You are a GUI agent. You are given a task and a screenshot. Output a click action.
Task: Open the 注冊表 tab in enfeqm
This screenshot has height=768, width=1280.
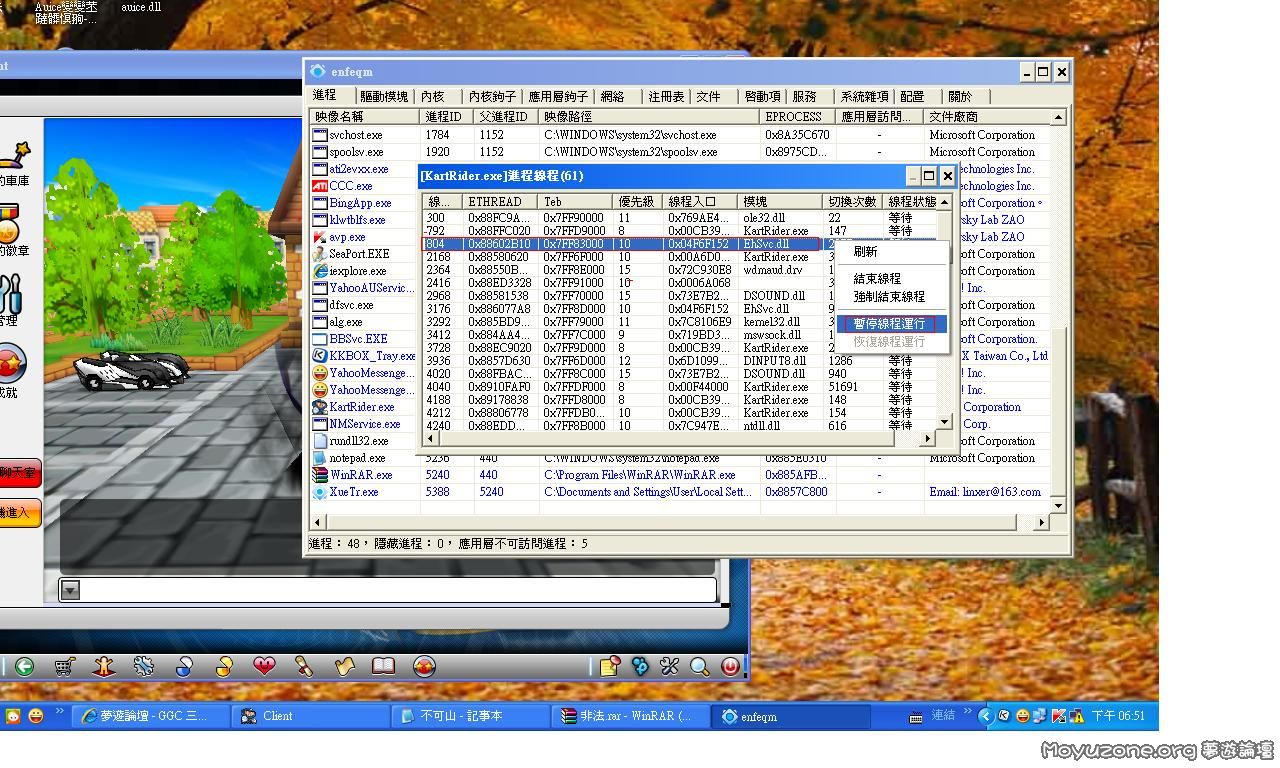coord(666,97)
